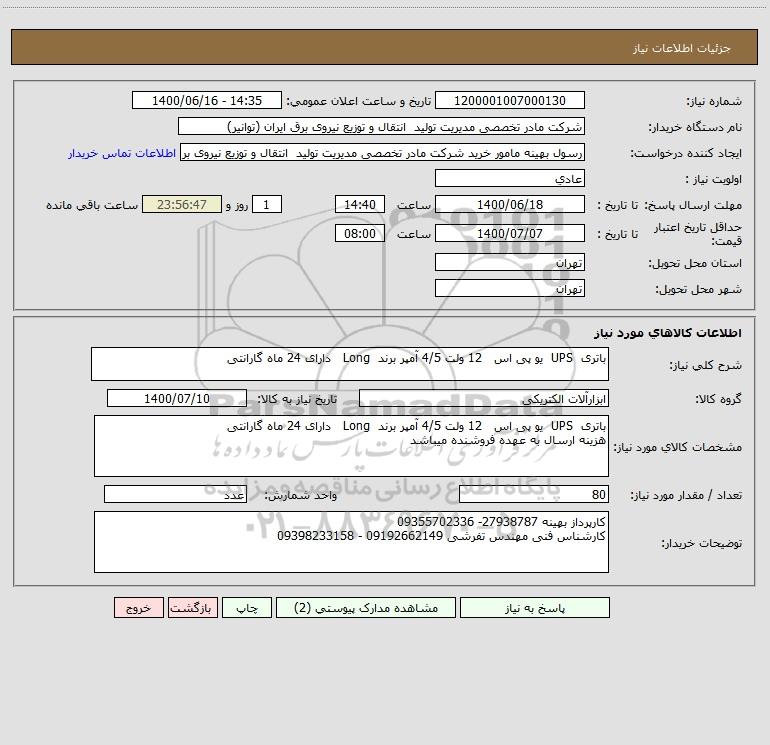Click the buyer organization name field

coord(381,126)
